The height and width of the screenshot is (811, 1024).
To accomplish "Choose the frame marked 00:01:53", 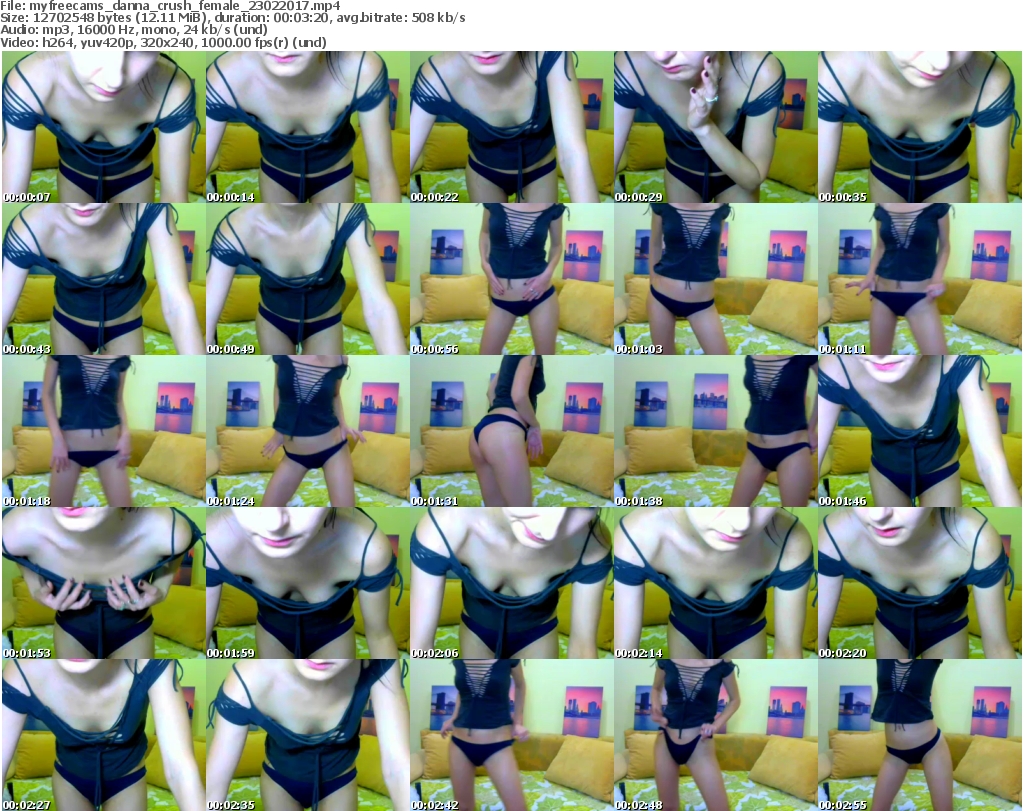I will click(x=104, y=583).
